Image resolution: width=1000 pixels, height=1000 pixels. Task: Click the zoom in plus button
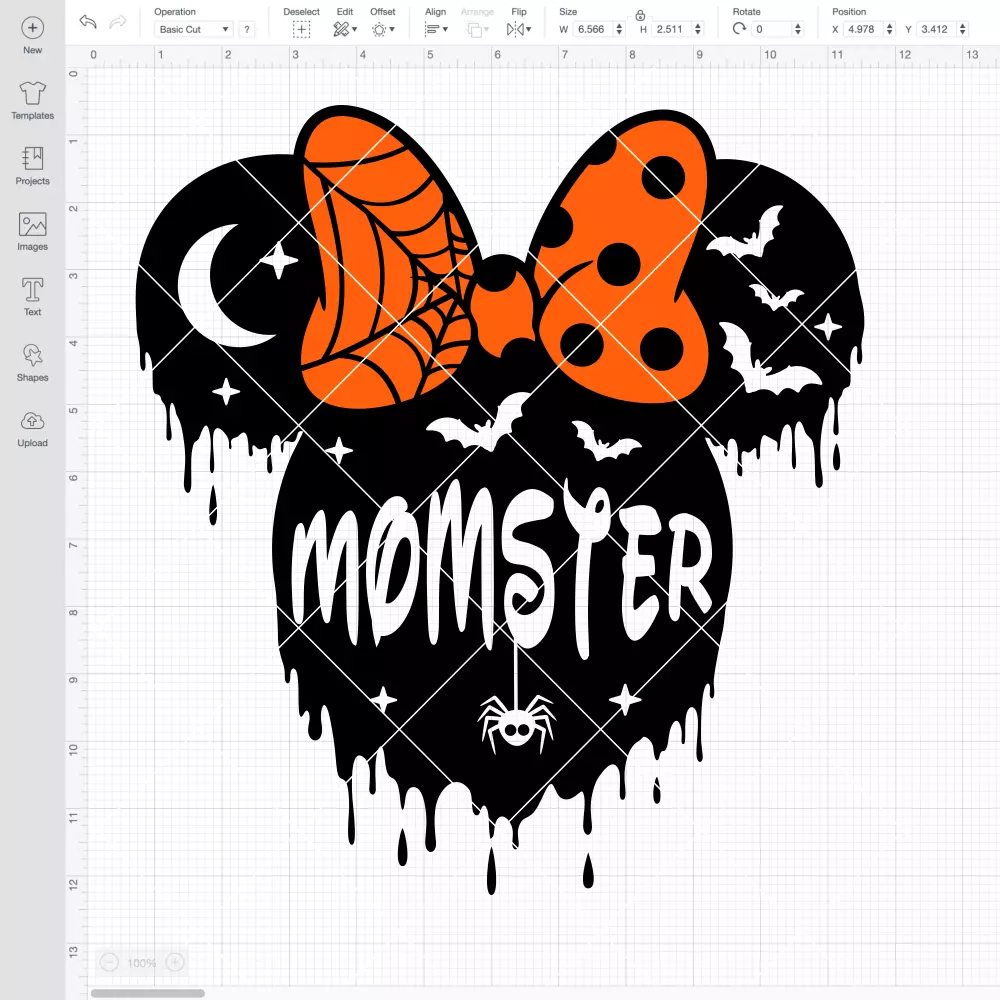point(175,962)
